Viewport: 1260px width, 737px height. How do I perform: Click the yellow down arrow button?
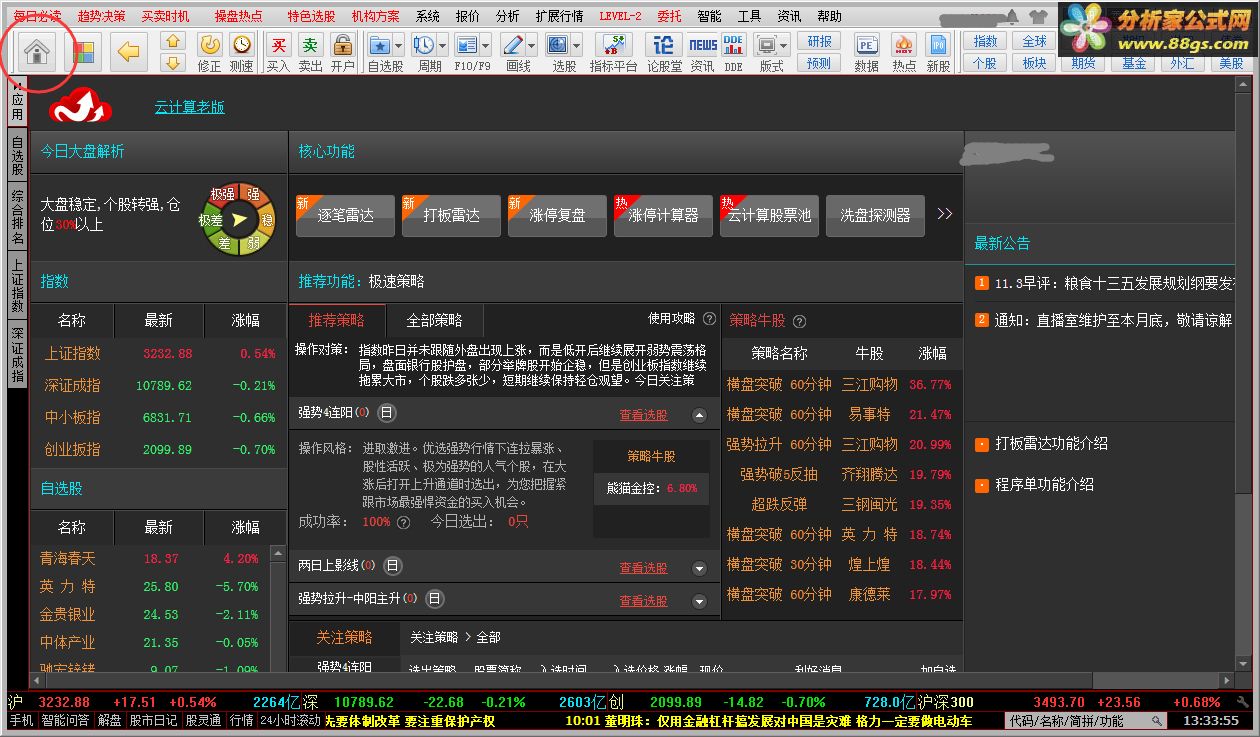174,62
